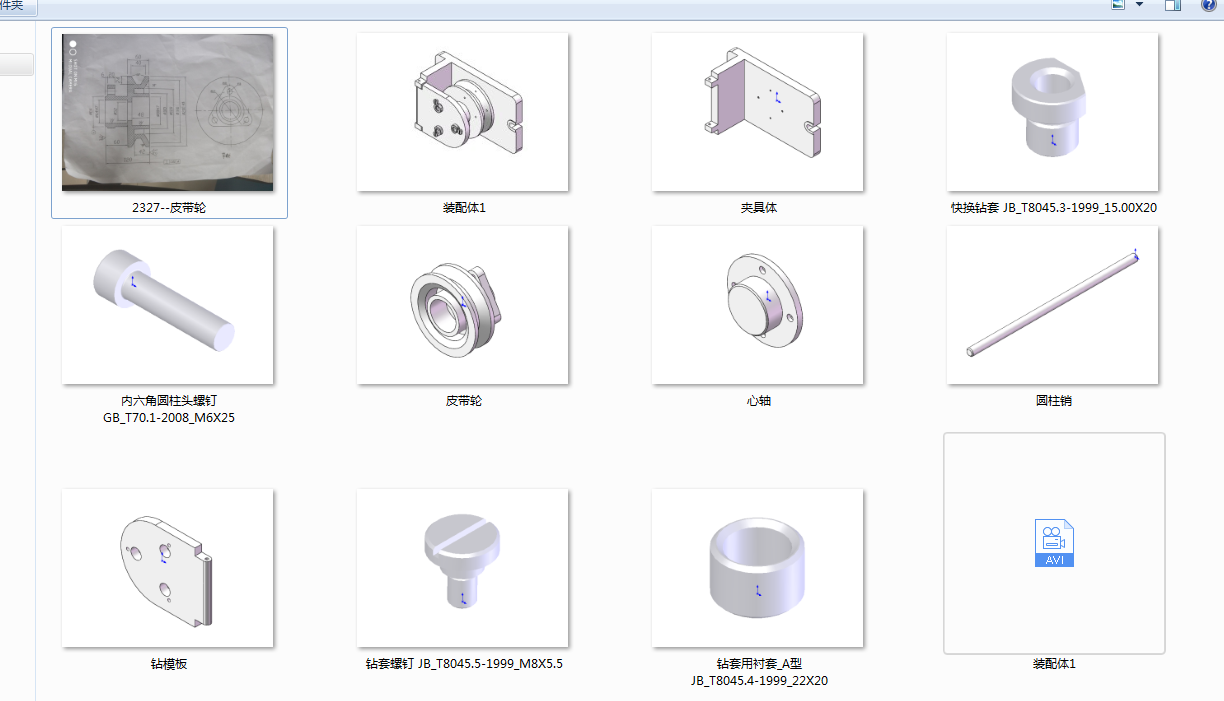
Task: Click the '装配体1' label under the assembly model
Action: pyautogui.click(x=464, y=208)
